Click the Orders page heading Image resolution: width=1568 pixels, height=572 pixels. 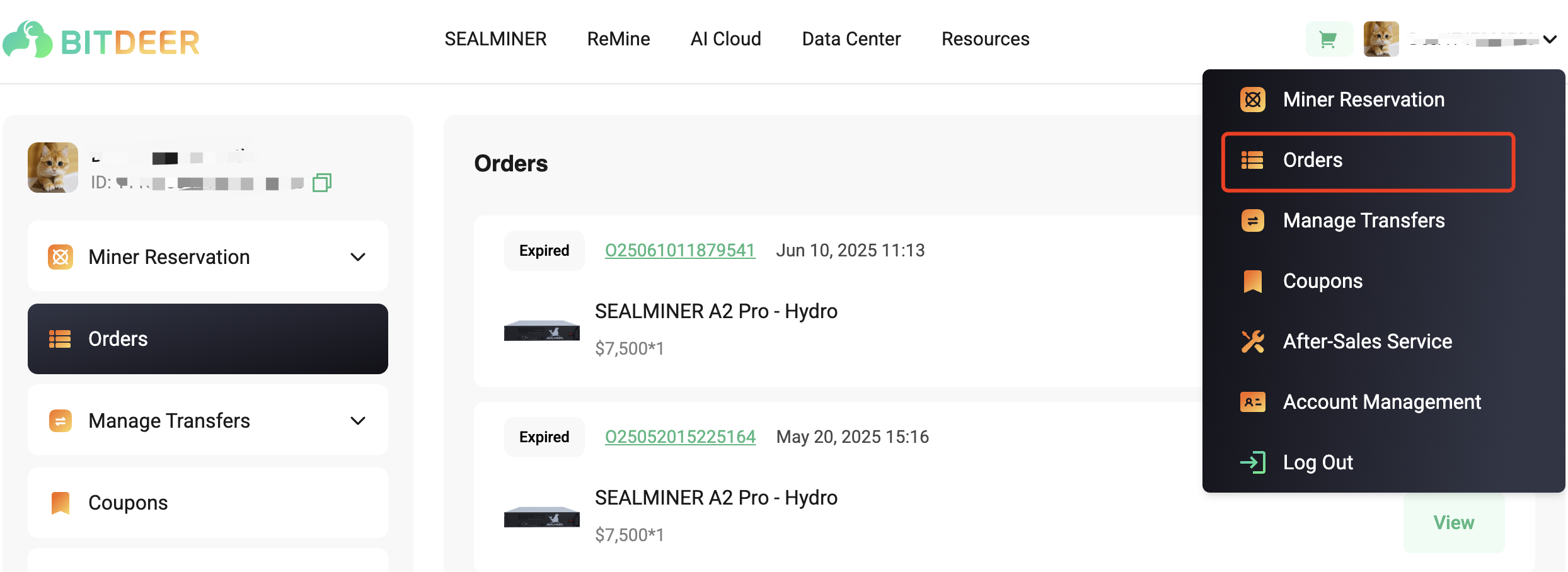(511, 164)
